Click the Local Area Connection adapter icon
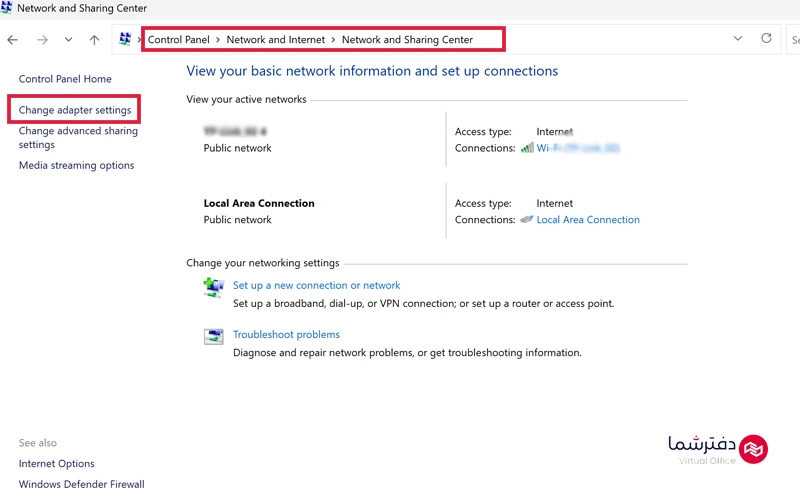Screen dimensions: 800x500 pos(526,220)
